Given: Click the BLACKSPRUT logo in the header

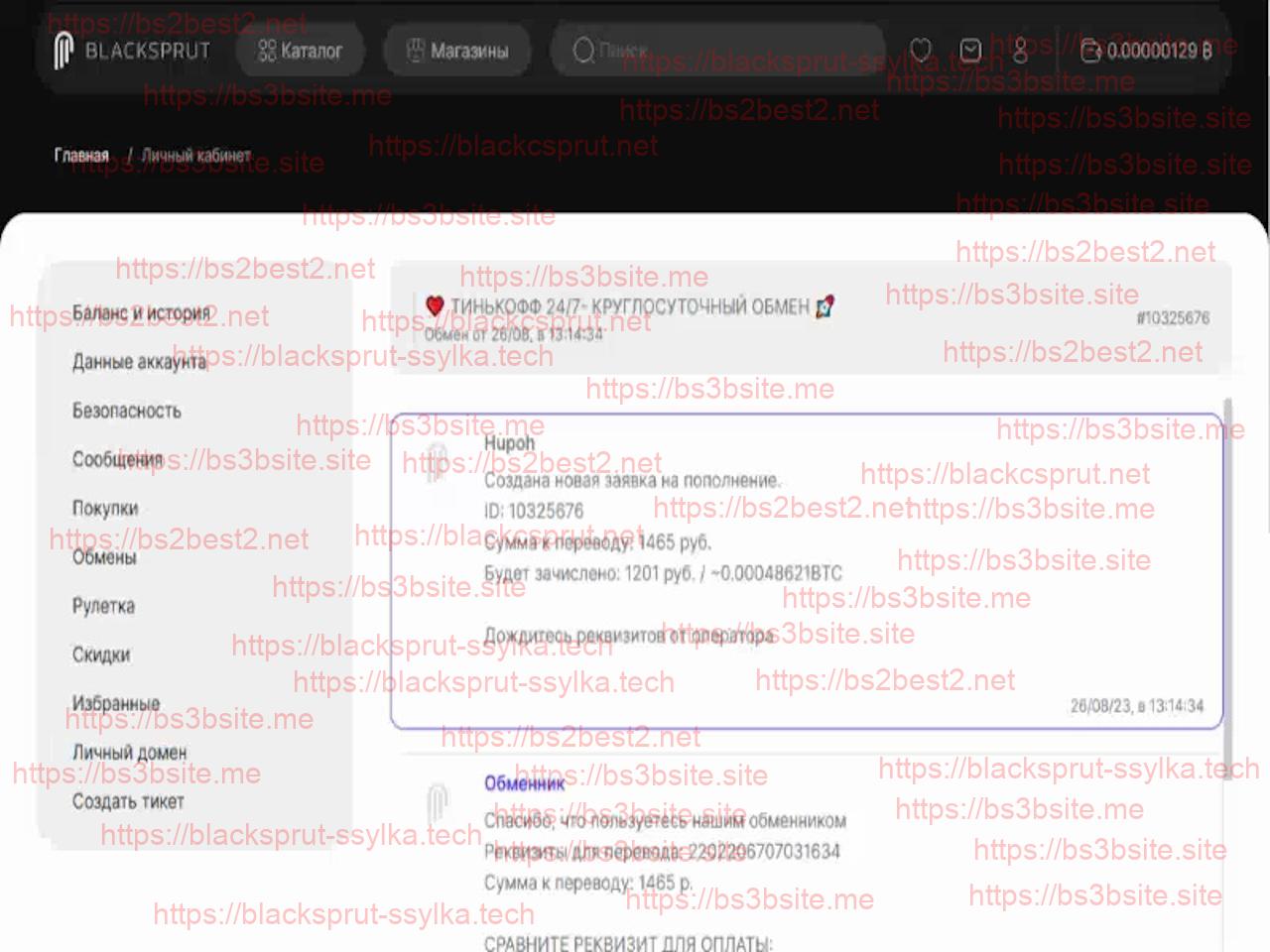Looking at the screenshot, I should tap(132, 50).
